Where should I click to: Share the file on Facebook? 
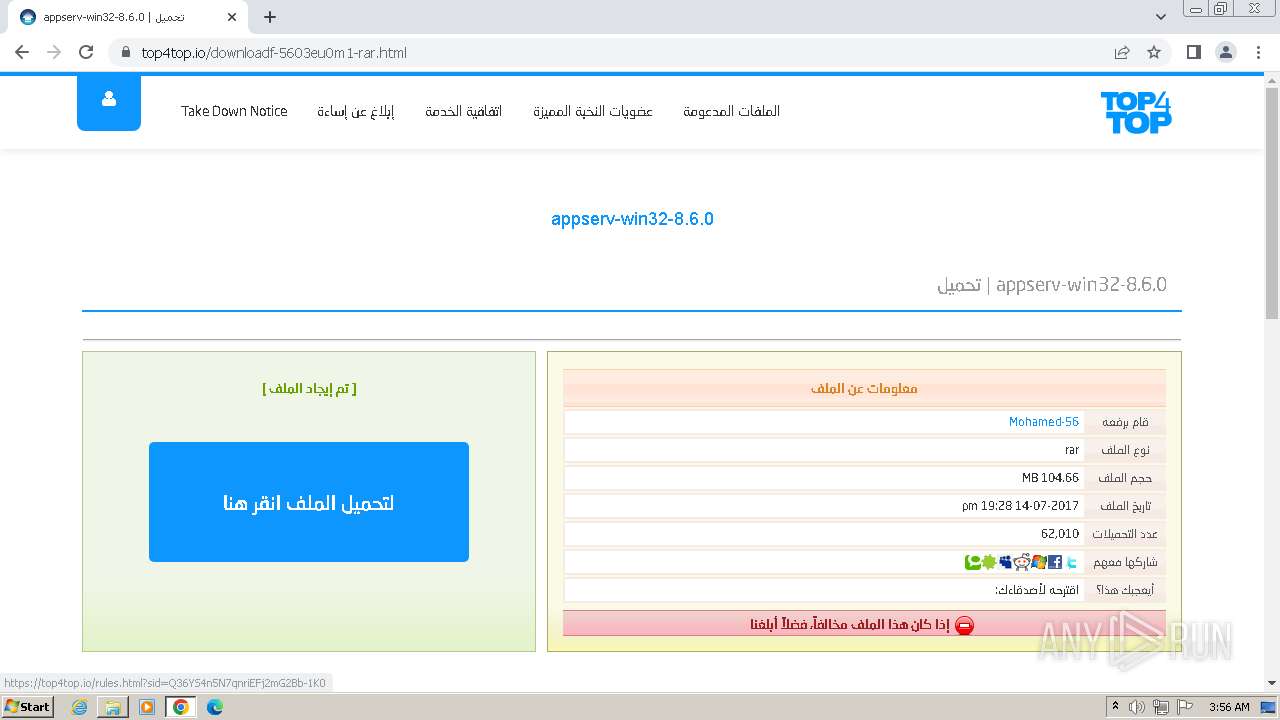click(x=1055, y=562)
